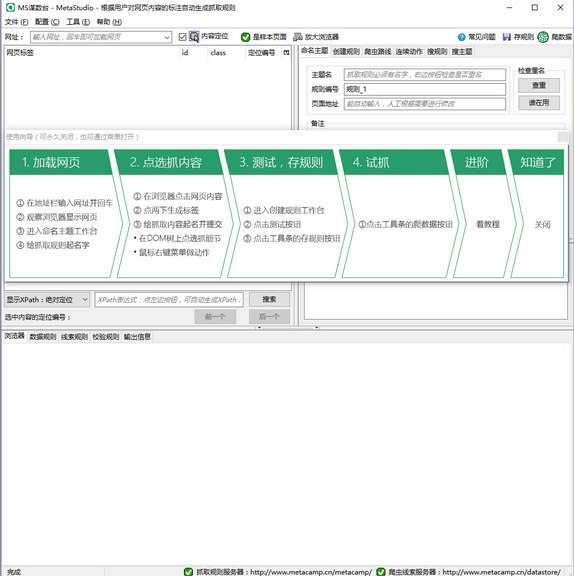Click the green check icon beside 爬虫线索服务器
The image size is (574, 576).
click(x=381, y=571)
